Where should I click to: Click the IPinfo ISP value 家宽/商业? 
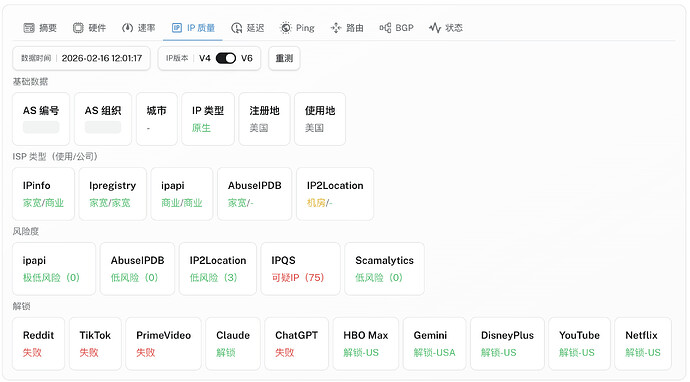43,203
